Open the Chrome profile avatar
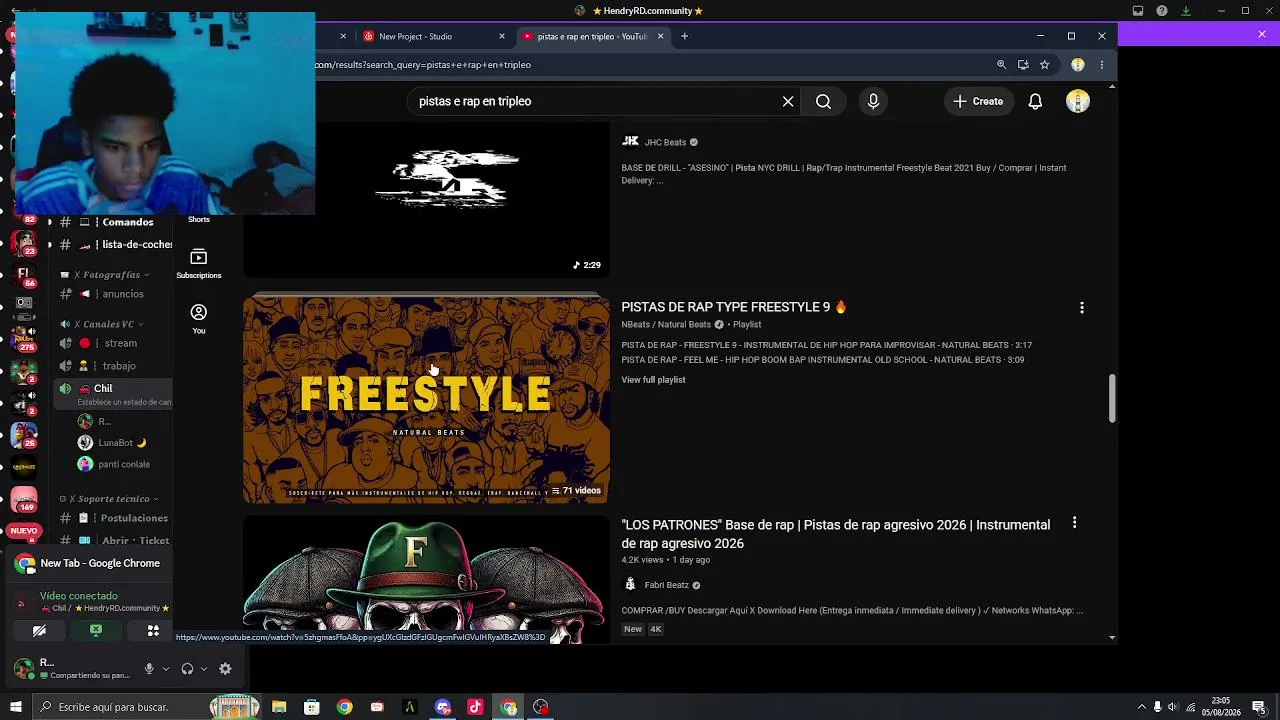1280x720 pixels. click(x=1077, y=65)
